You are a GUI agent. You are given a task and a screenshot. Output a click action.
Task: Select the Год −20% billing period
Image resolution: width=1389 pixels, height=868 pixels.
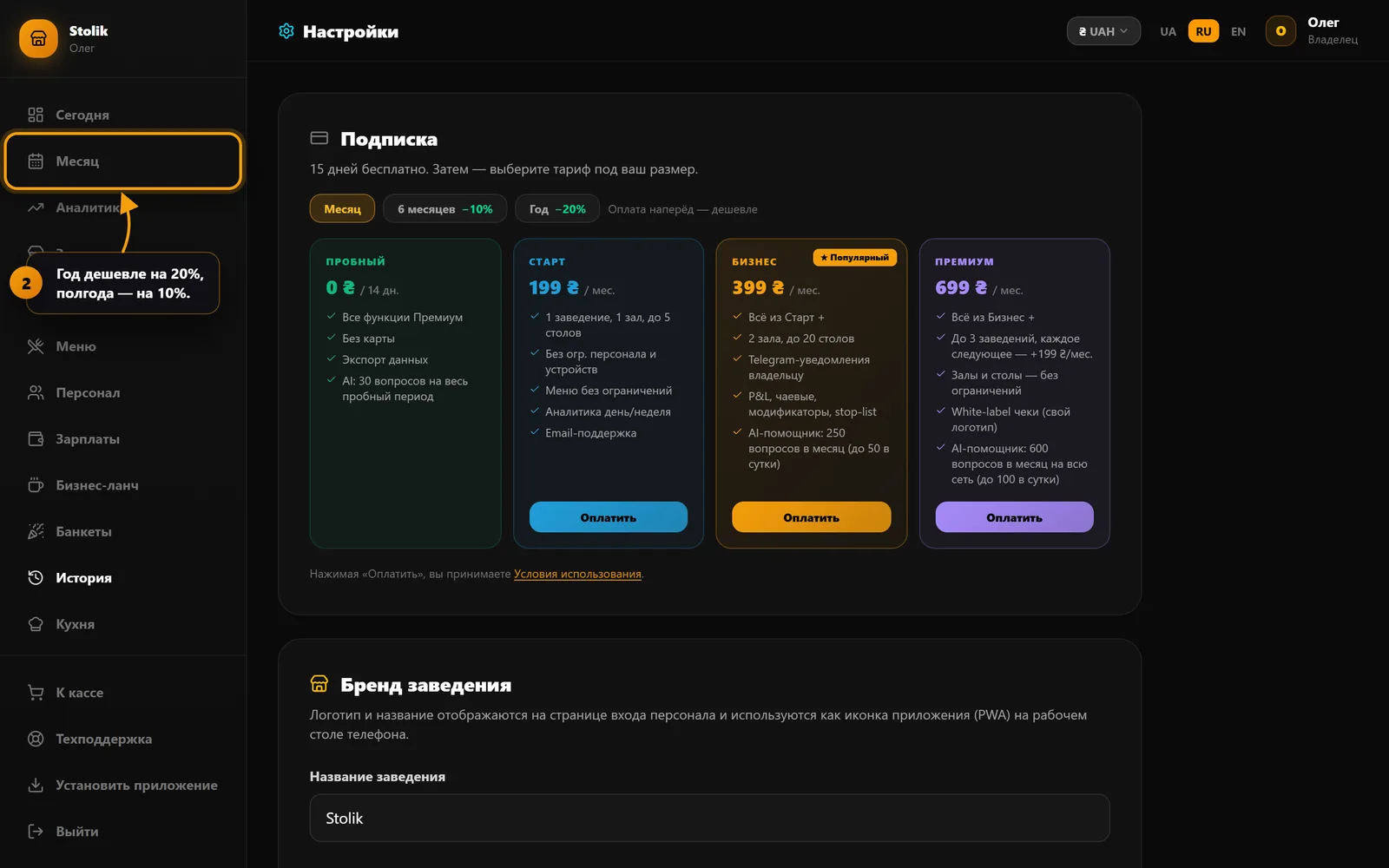(x=557, y=208)
